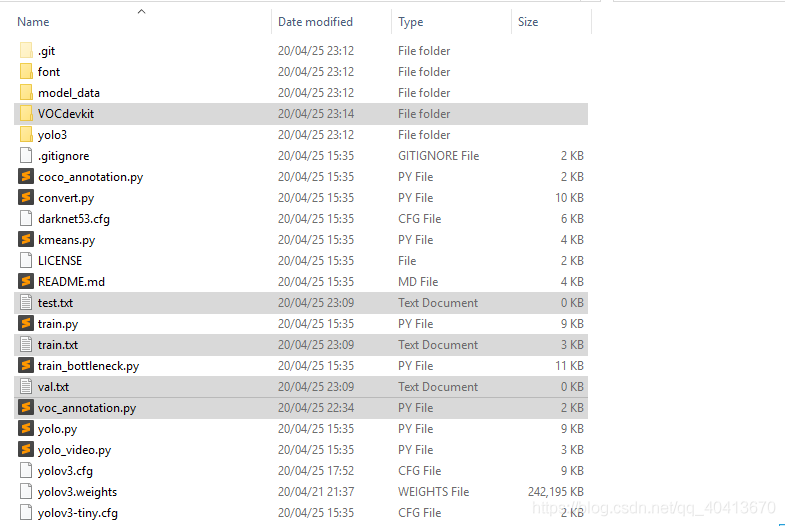Click the kmeans.py Python file icon
785x526 pixels.
26,240
